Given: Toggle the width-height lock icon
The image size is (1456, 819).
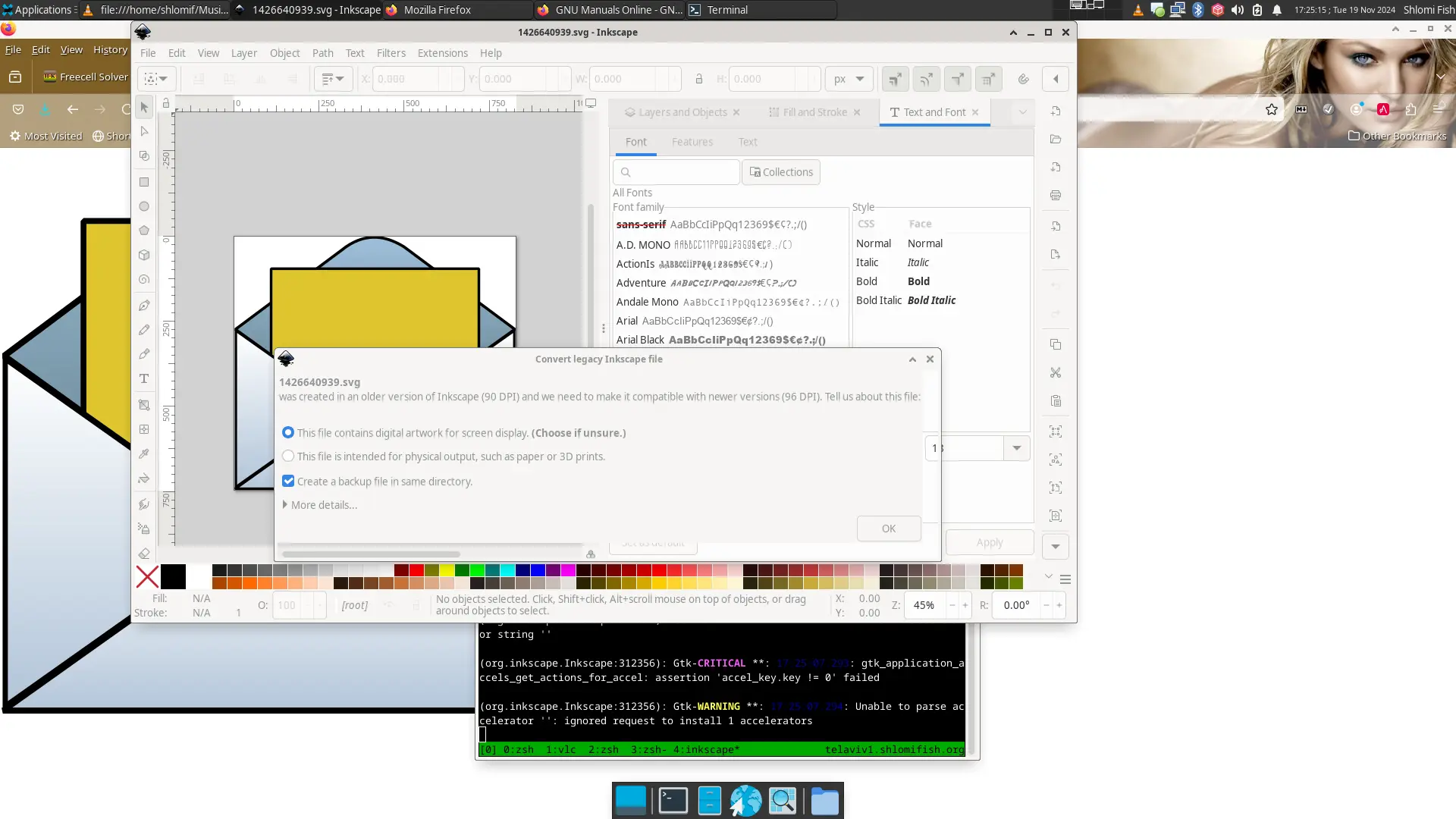Looking at the screenshot, I should coord(699,79).
